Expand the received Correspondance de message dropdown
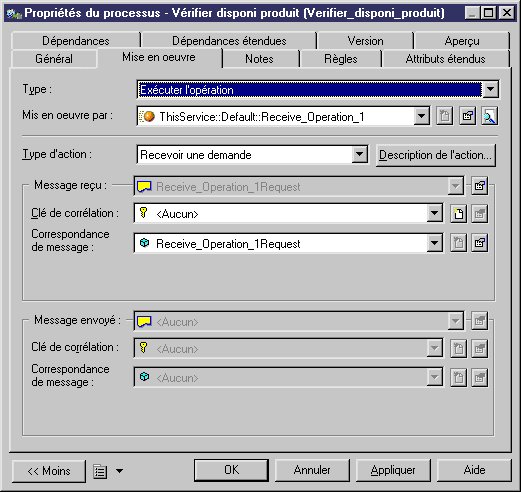This screenshot has height=492, width=521. tap(434, 243)
